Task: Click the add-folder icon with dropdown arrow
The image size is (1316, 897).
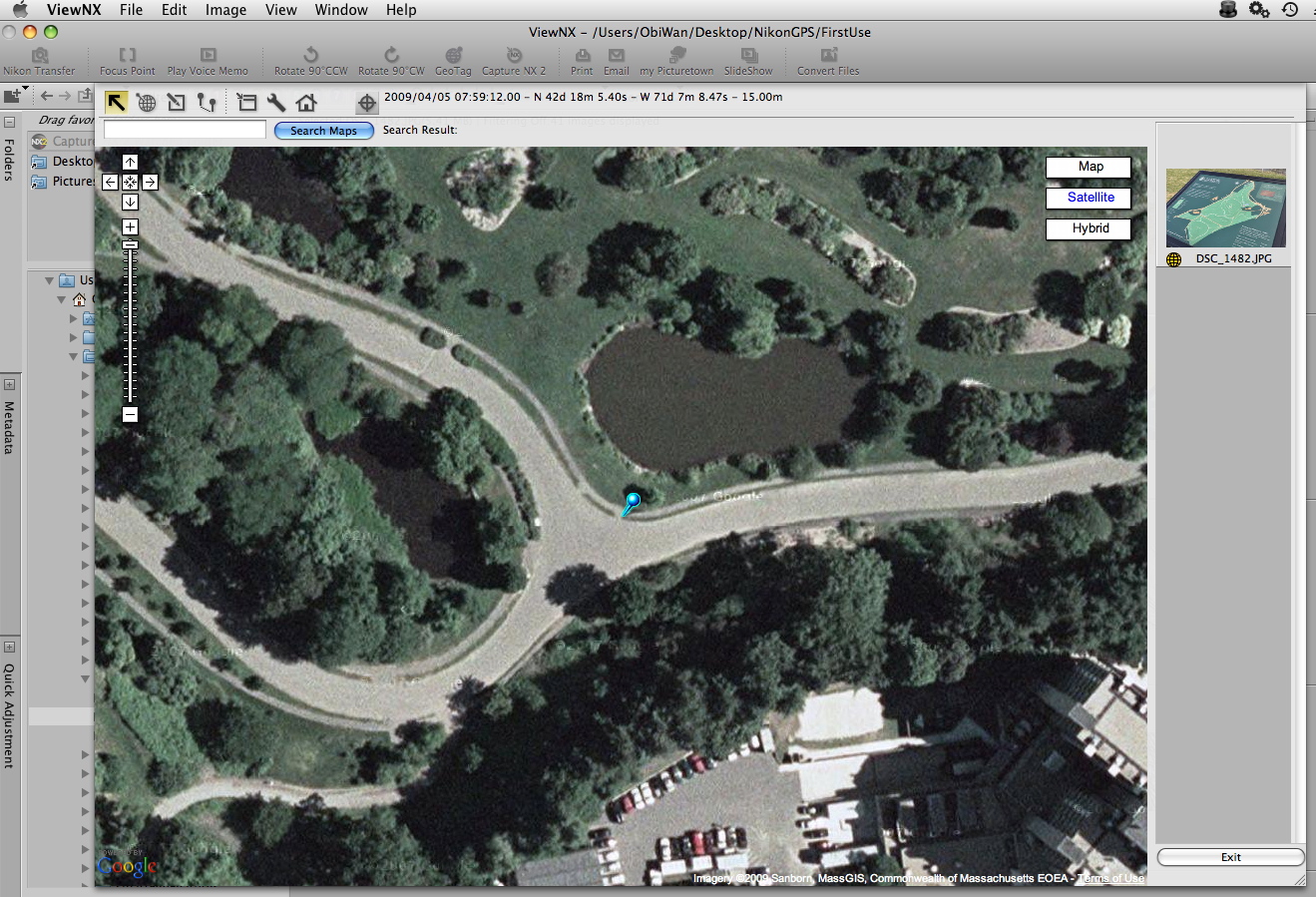Action: pos(16,95)
